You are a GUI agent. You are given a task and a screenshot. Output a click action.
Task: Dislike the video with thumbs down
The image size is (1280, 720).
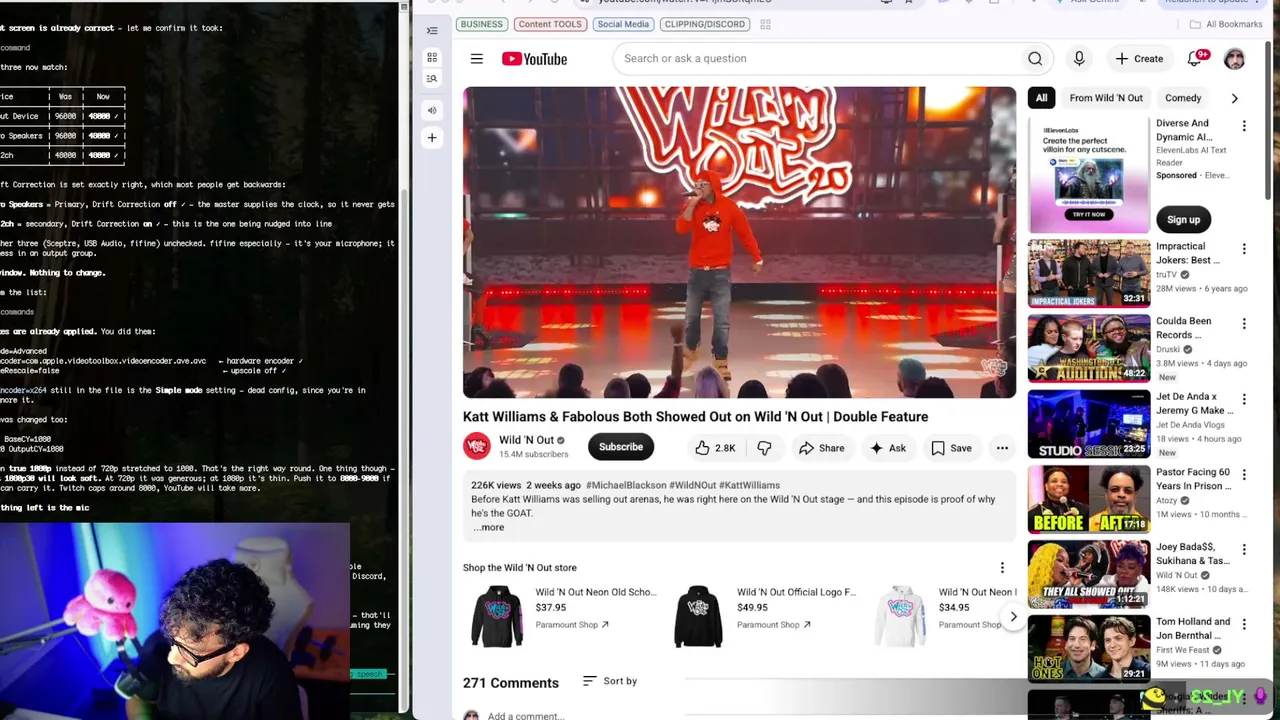(764, 448)
